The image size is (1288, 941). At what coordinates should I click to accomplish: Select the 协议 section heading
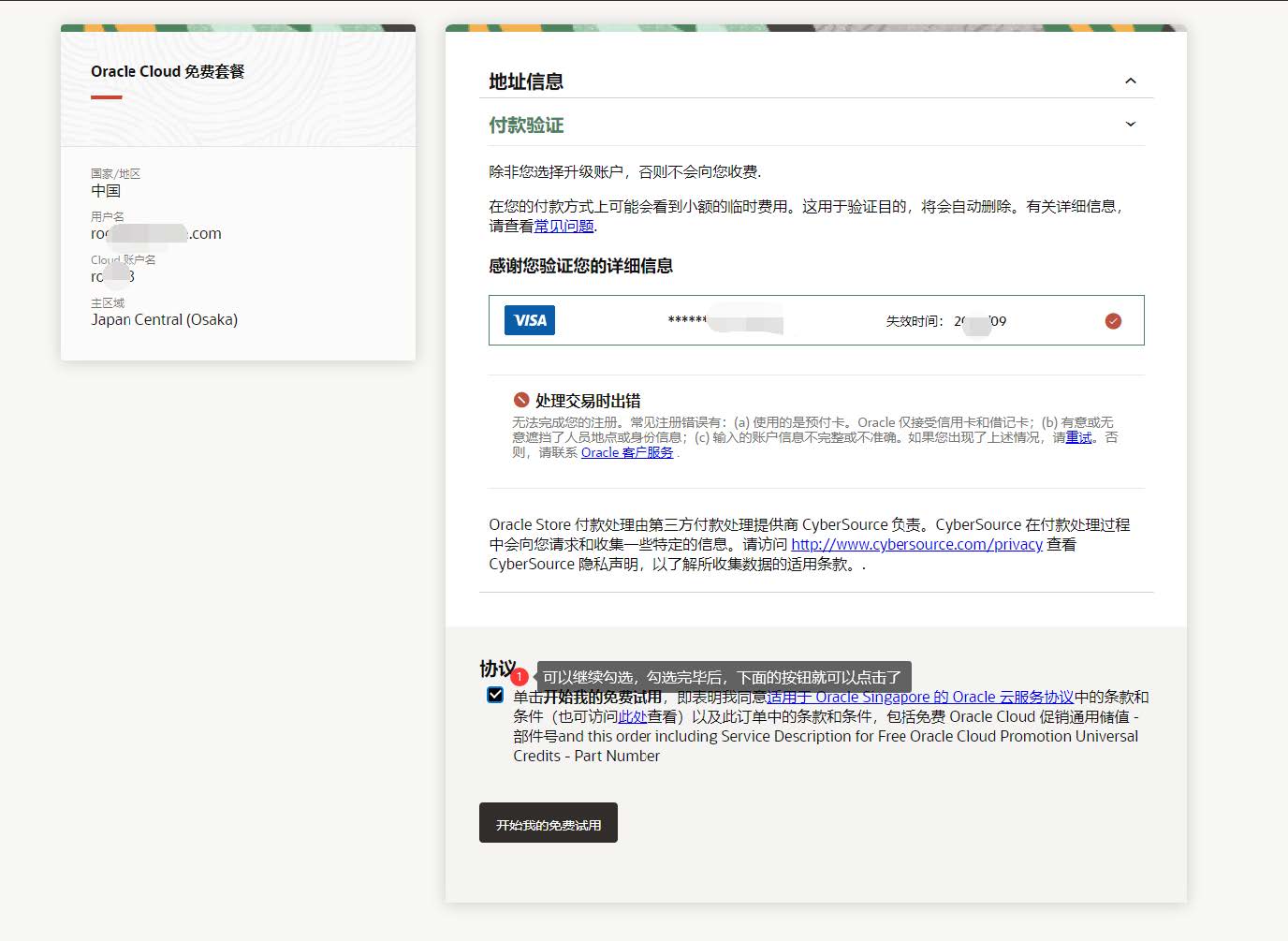tap(497, 669)
